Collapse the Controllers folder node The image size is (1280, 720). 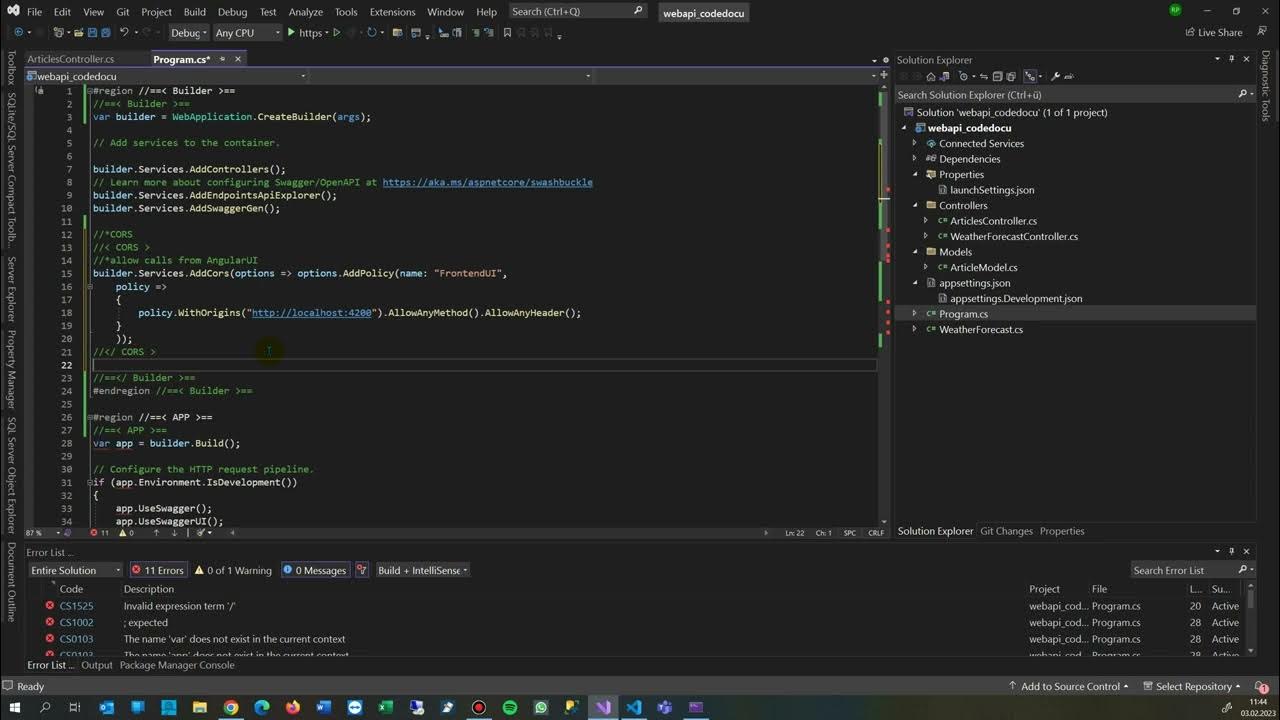pyautogui.click(x=914, y=205)
